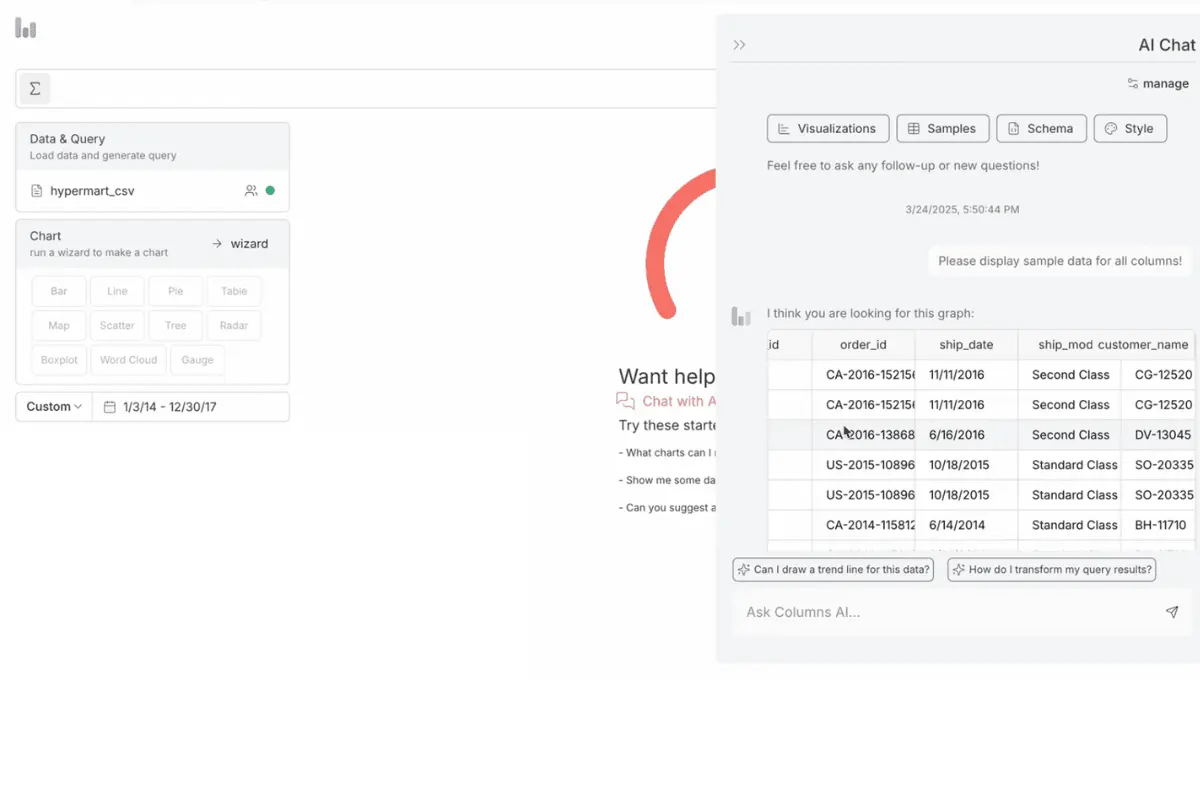Open the hypermart_csv data file
This screenshot has width=1200, height=800.
coord(92,190)
